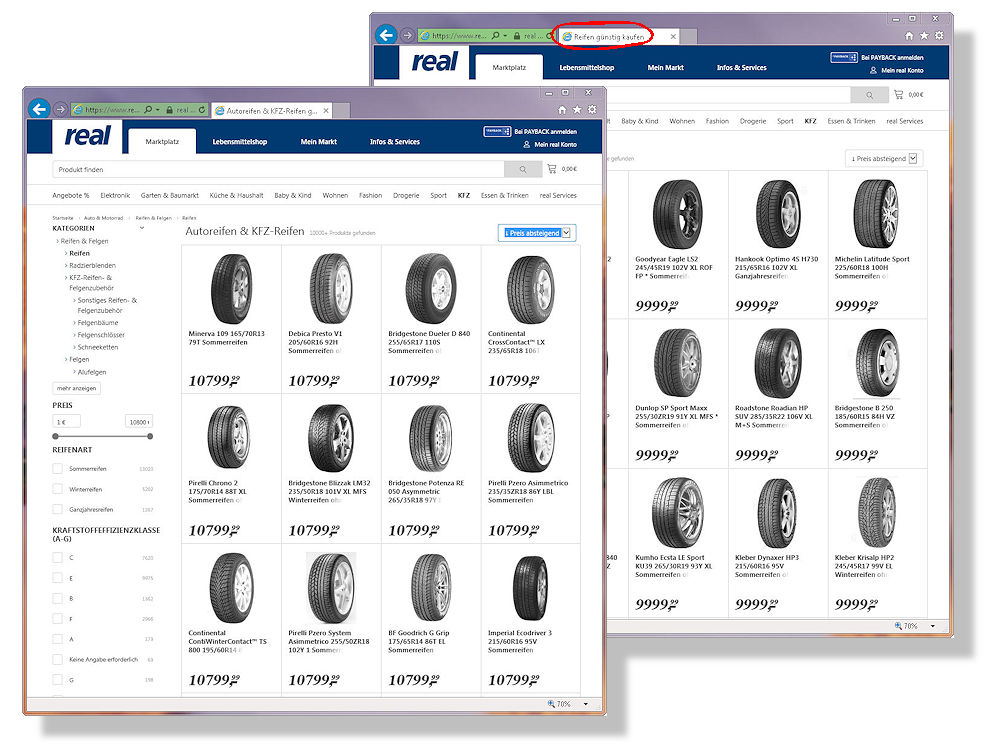The image size is (1000, 750).
Task: Click the minimum price slider handle
Action: tap(55, 436)
